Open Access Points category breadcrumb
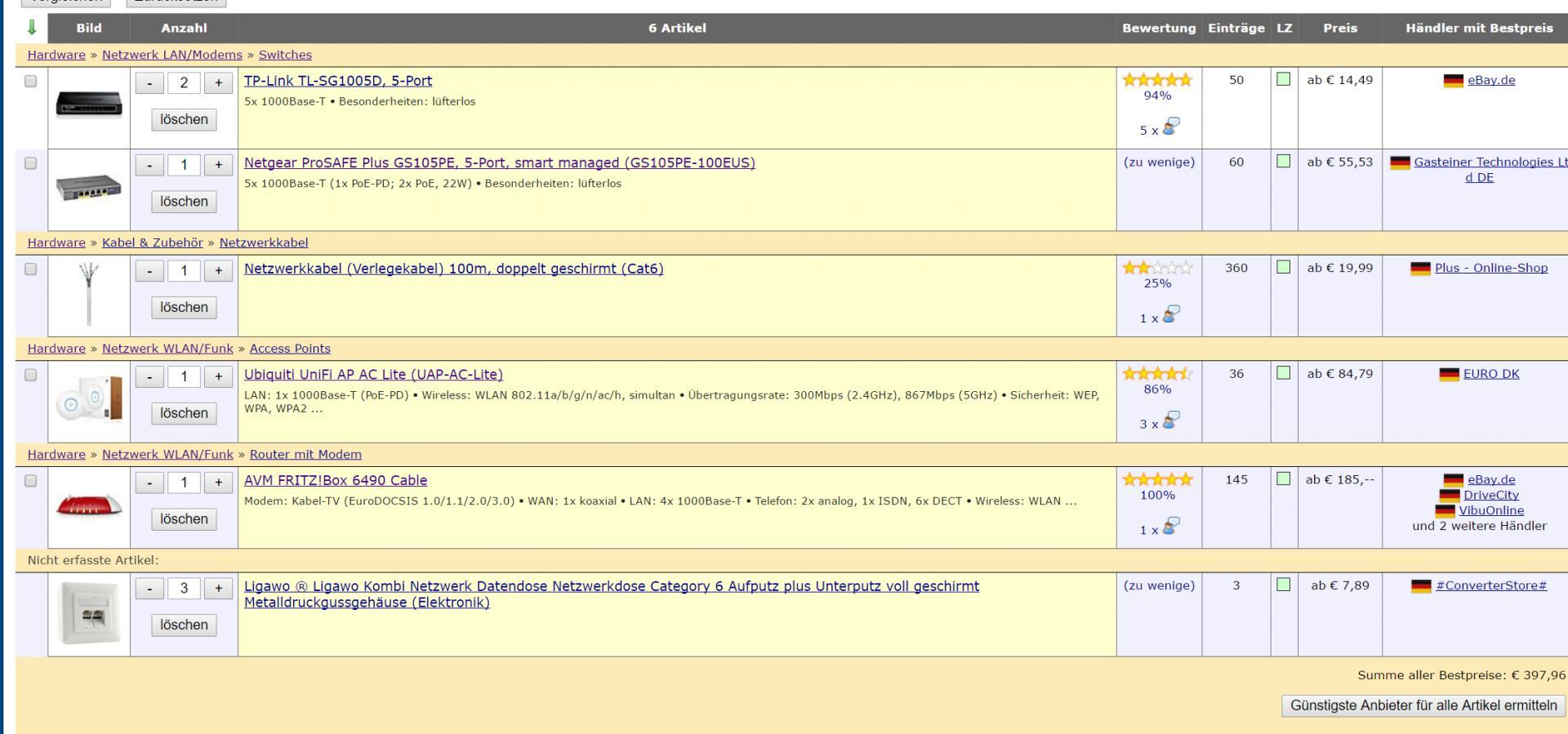1568x734 pixels. (x=290, y=349)
